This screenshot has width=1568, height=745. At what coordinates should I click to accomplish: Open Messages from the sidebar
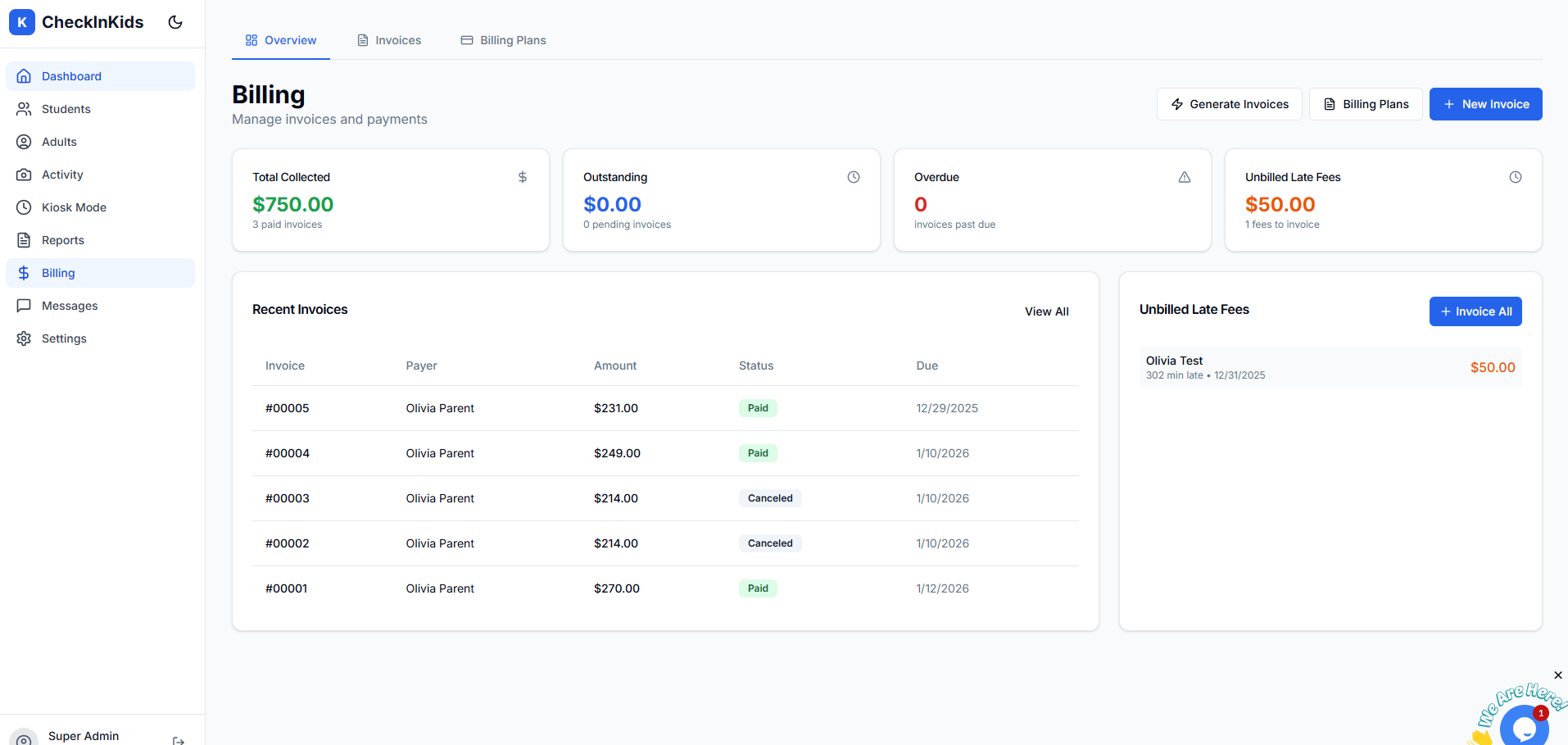click(100, 306)
